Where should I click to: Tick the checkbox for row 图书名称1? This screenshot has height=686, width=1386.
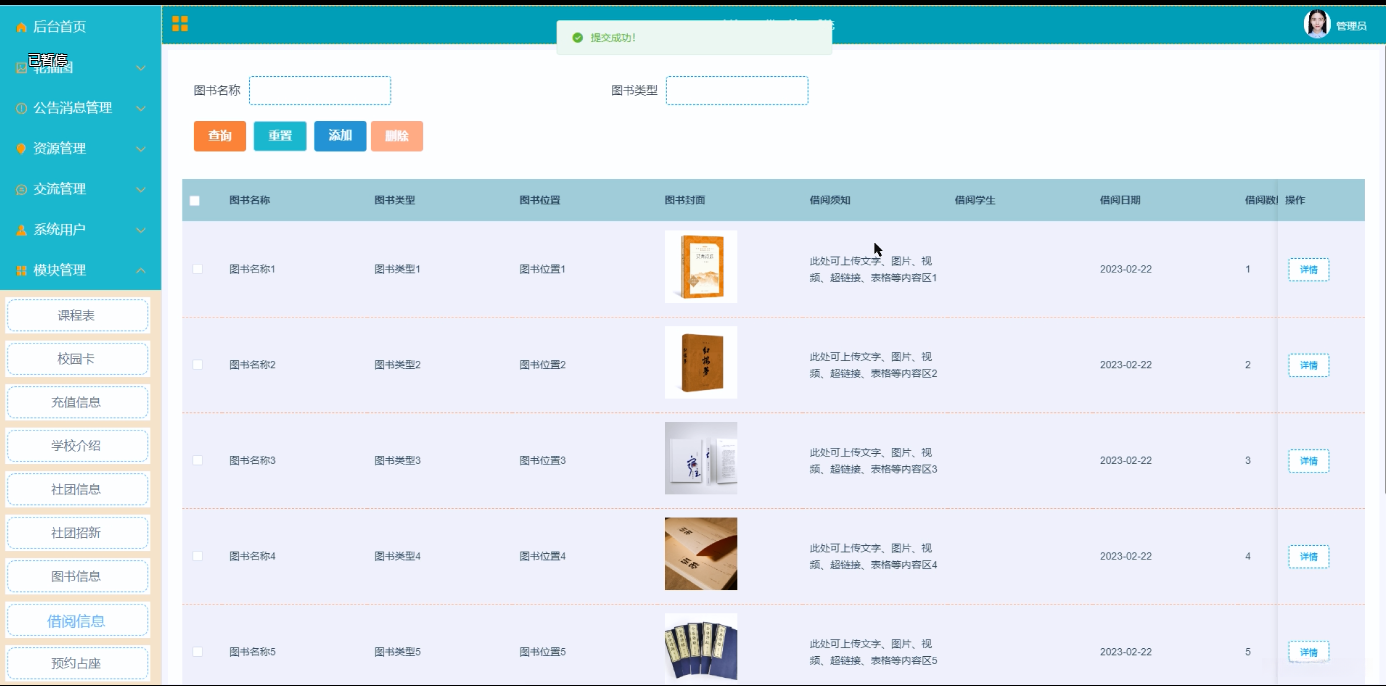click(x=197, y=269)
